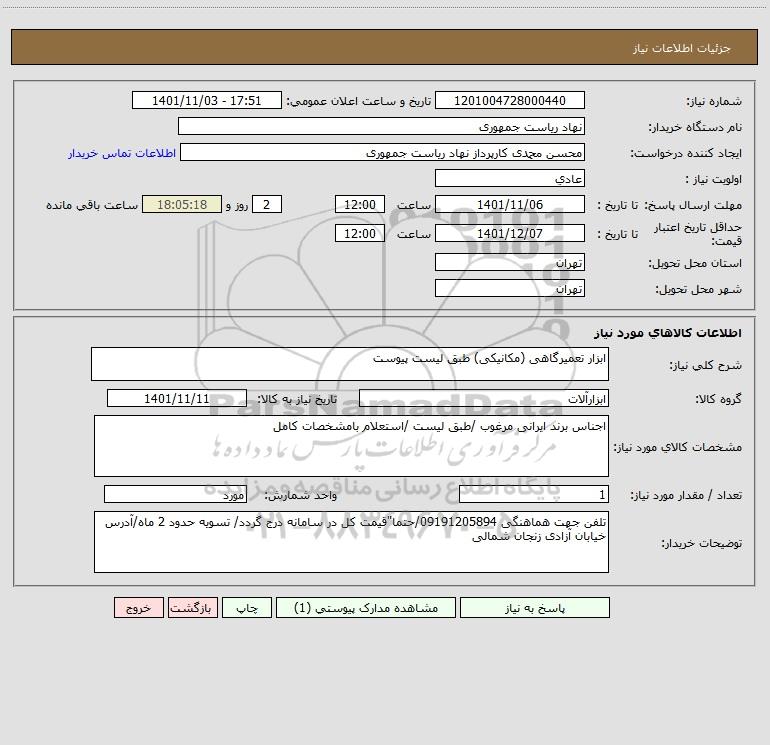770x745 pixels.
Task: Click quantity field containing '1'
Action: click(534, 494)
